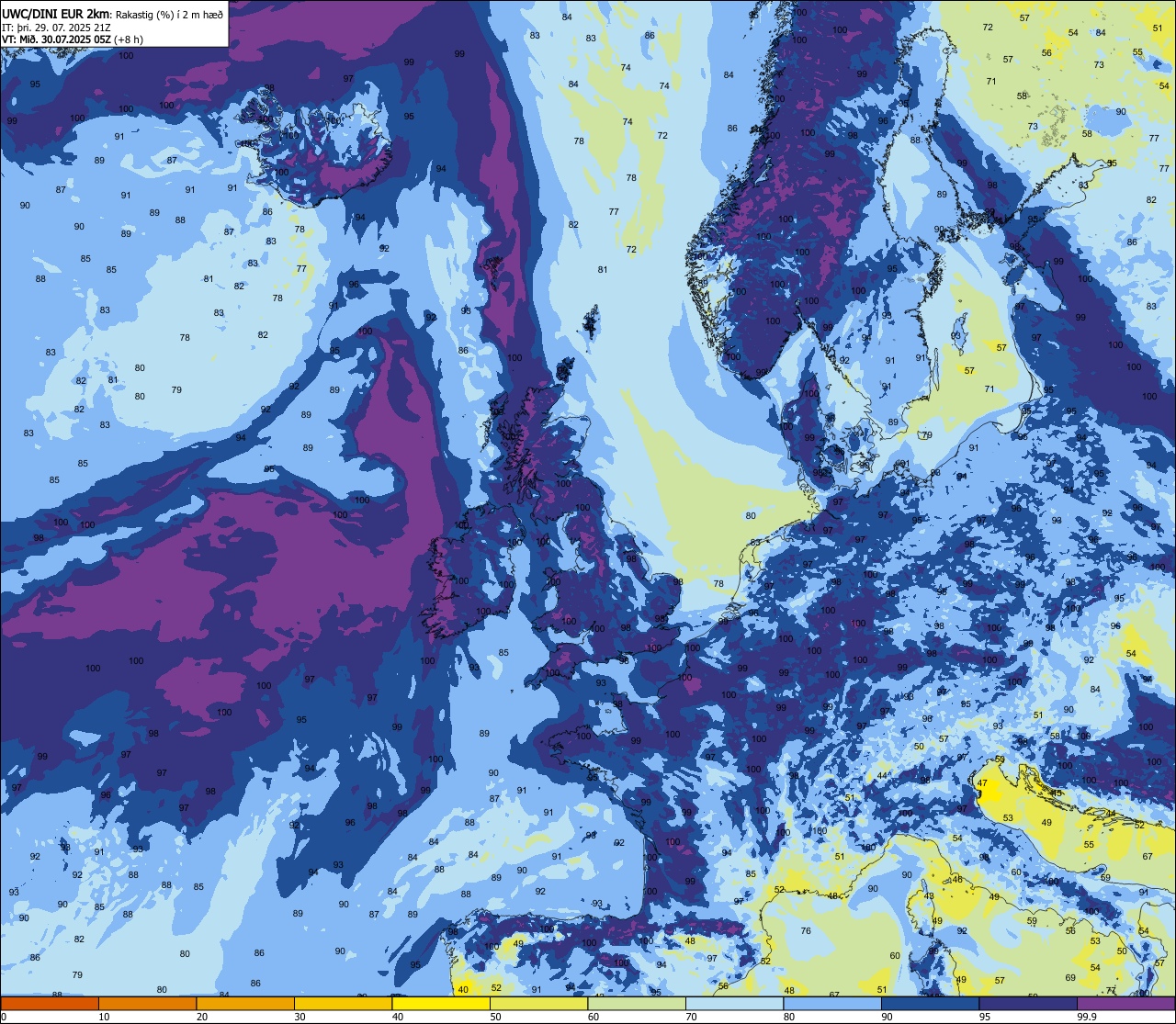Pick the 95–99.9 navy legend swatch
Screen dimensions: 1176x1024
[x=1028, y=1003]
